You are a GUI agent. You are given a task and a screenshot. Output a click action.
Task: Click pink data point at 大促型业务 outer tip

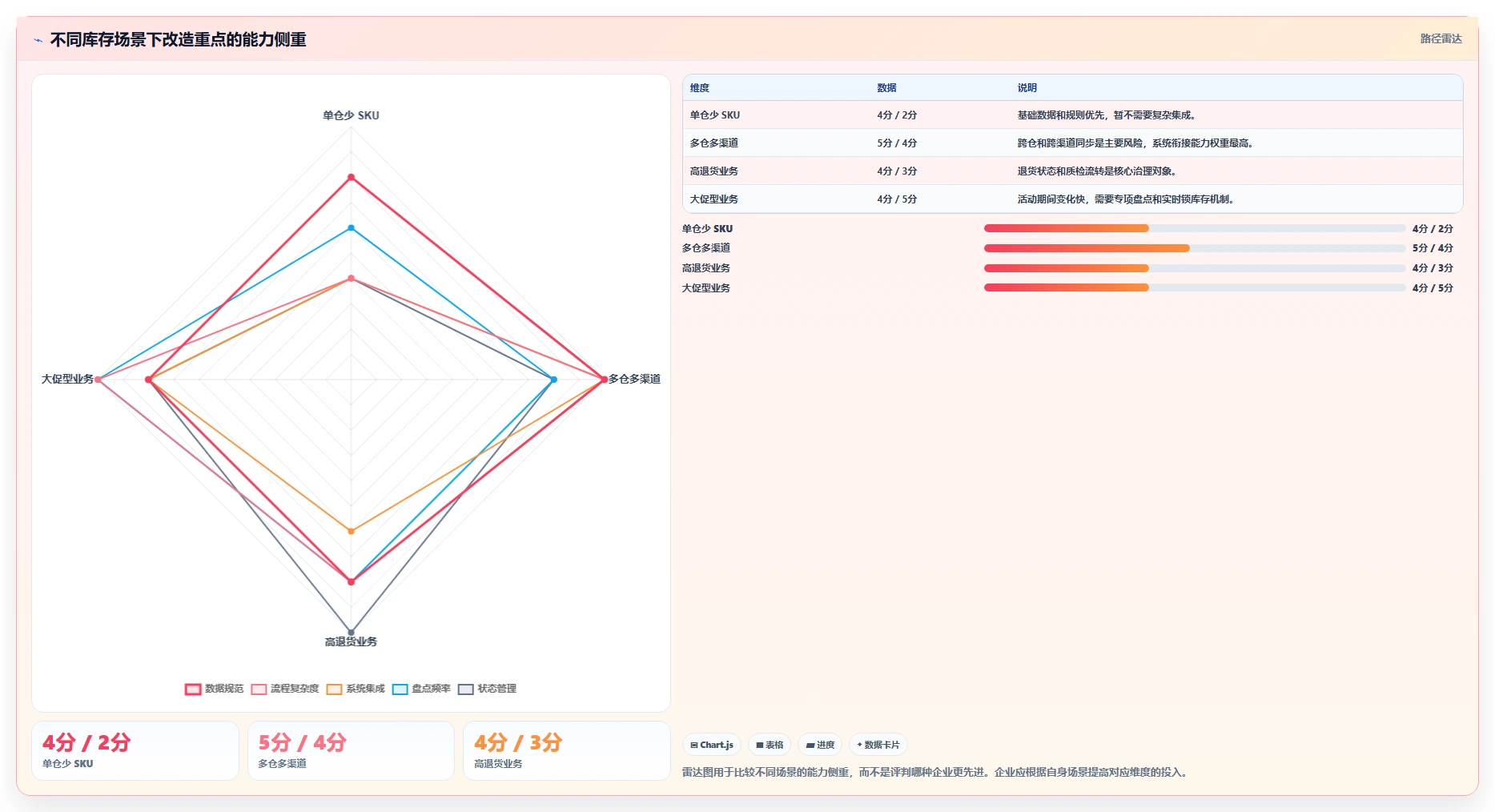point(98,380)
